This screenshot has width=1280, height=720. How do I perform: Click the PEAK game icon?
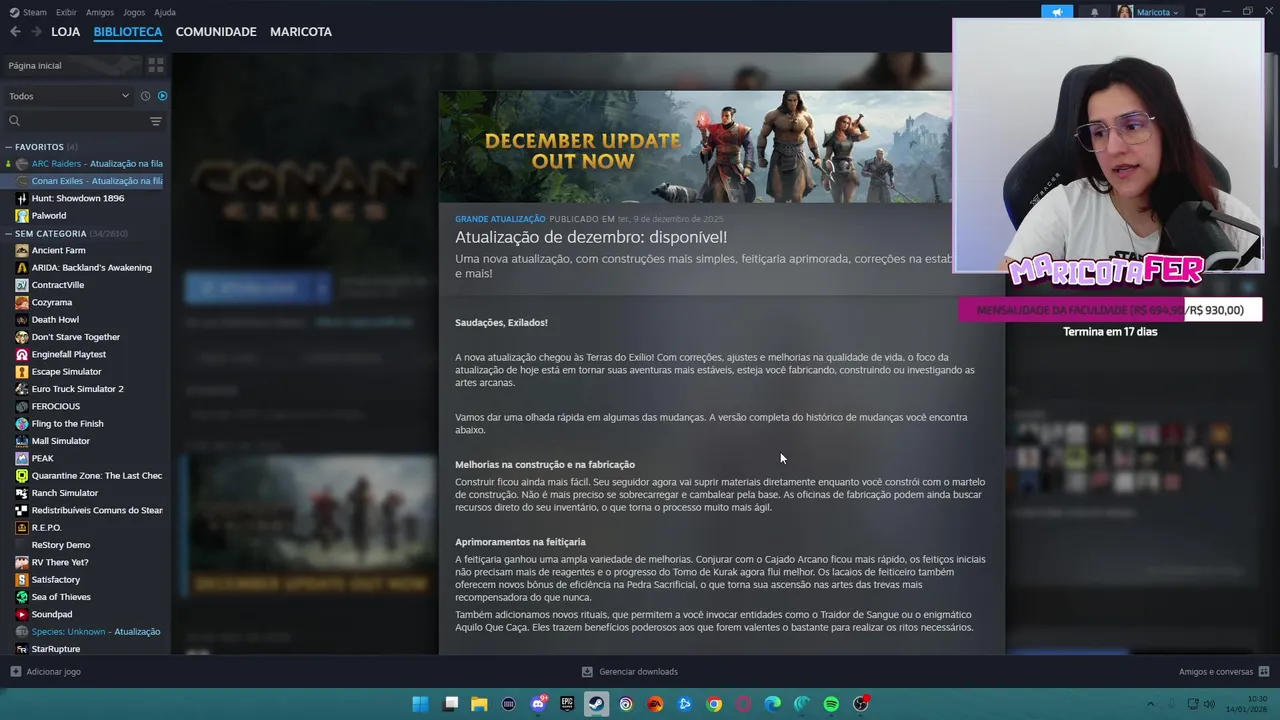22,458
